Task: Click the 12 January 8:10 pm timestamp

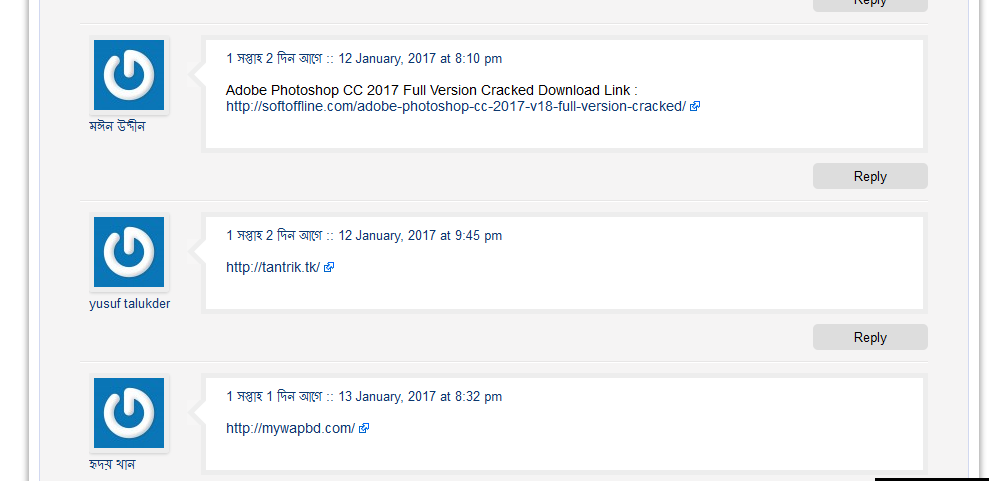Action: [x=420, y=59]
